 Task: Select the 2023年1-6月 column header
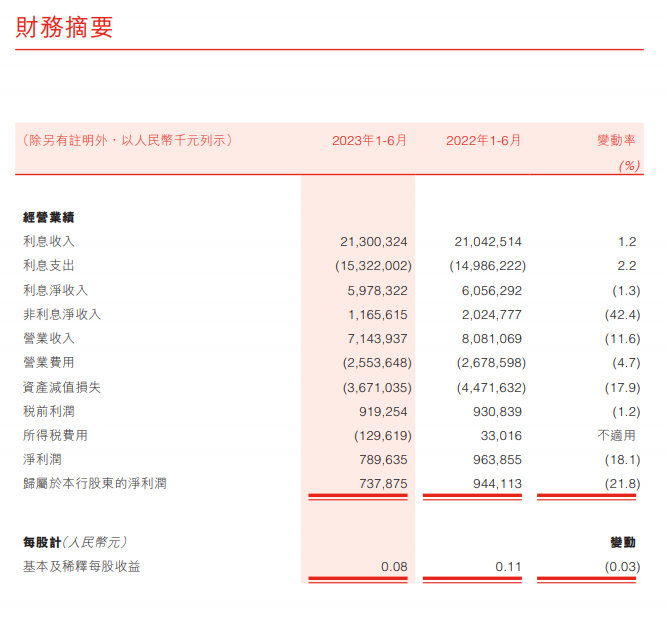click(369, 141)
